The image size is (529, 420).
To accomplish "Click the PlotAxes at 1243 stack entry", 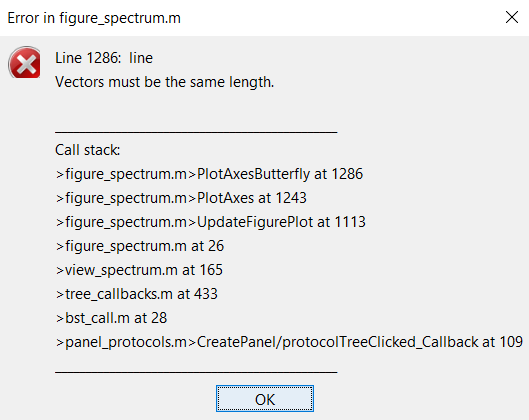I will click(181, 198).
